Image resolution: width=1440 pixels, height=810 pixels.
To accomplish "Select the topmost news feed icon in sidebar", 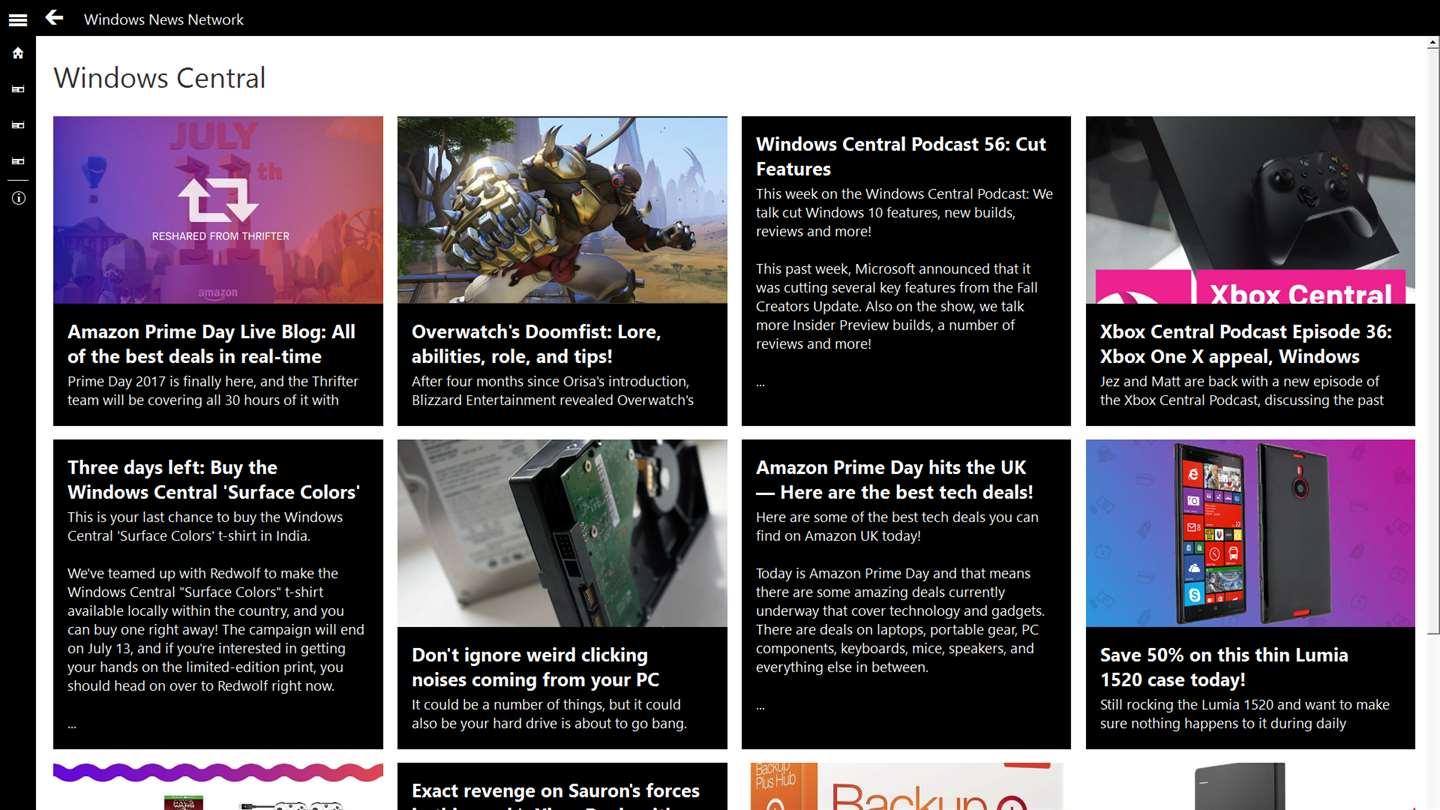I will [17, 89].
